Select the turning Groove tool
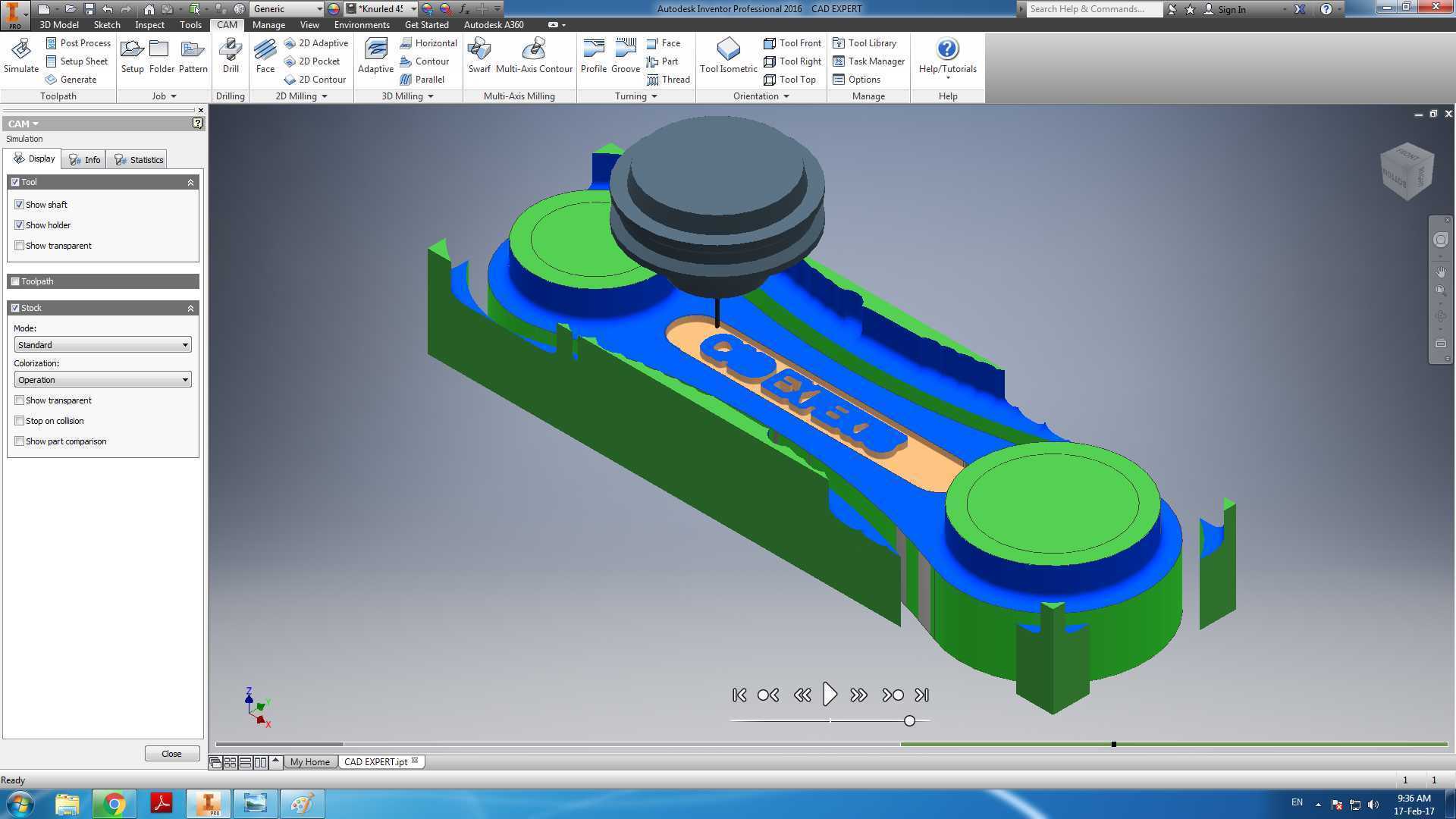The width and height of the screenshot is (1456, 819). point(626,56)
